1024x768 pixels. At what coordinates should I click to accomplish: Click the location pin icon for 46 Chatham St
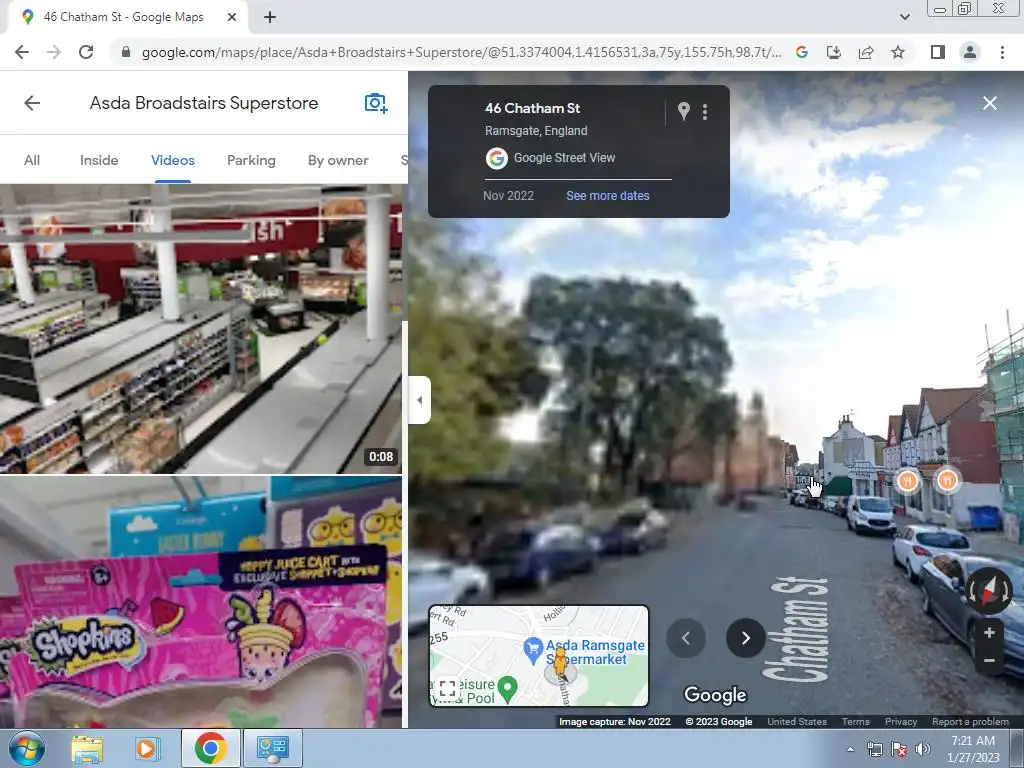pyautogui.click(x=683, y=112)
